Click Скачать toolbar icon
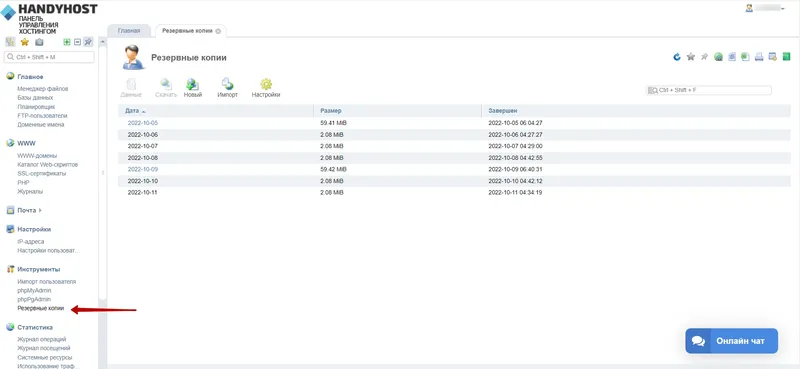Image resolution: width=800 pixels, height=369 pixels. coord(166,88)
